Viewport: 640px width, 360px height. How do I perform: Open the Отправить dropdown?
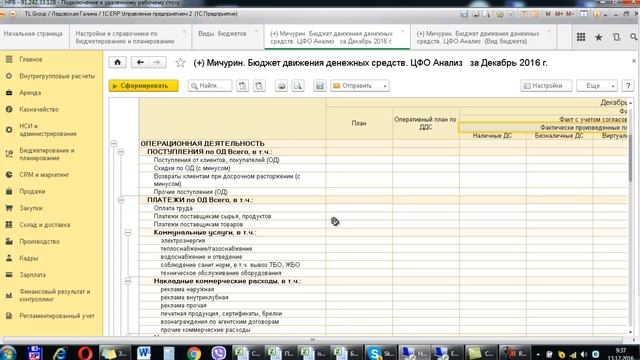click(x=360, y=86)
